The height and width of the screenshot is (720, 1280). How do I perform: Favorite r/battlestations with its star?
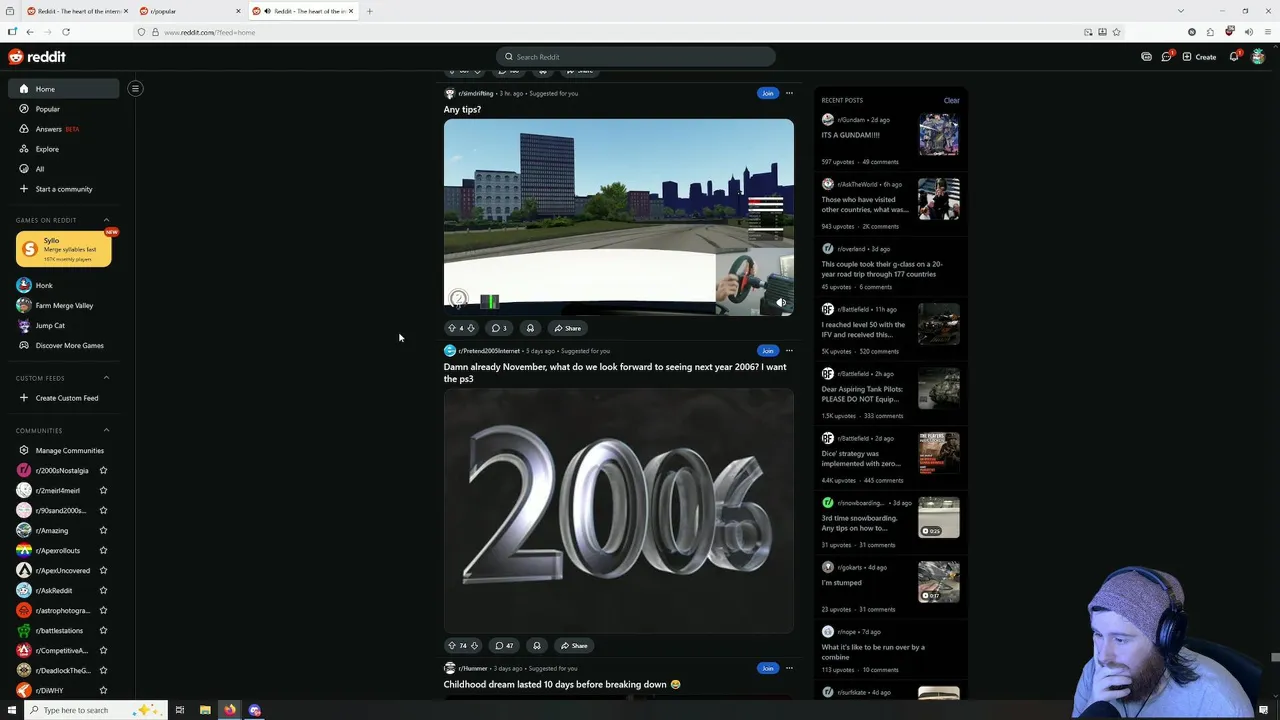pyautogui.click(x=103, y=630)
